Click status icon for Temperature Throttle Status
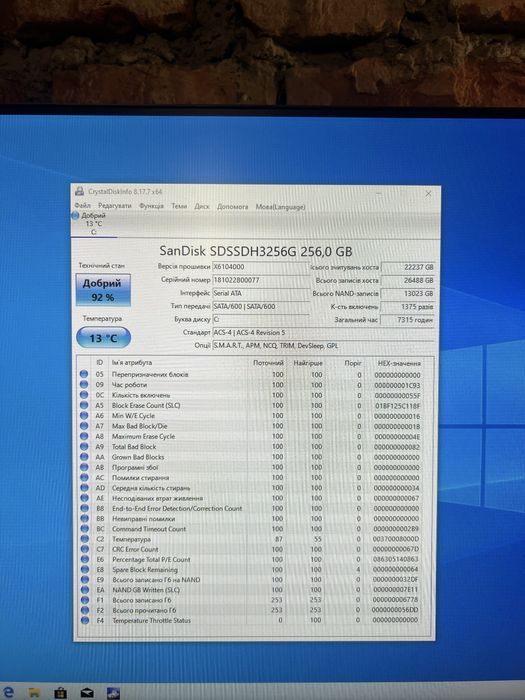 85,620
